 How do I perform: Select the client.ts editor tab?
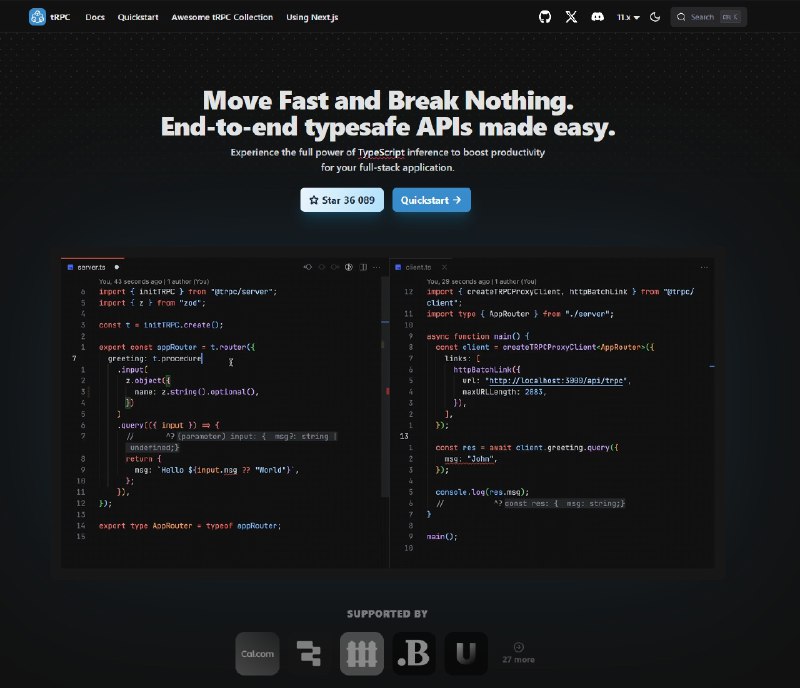tap(418, 267)
